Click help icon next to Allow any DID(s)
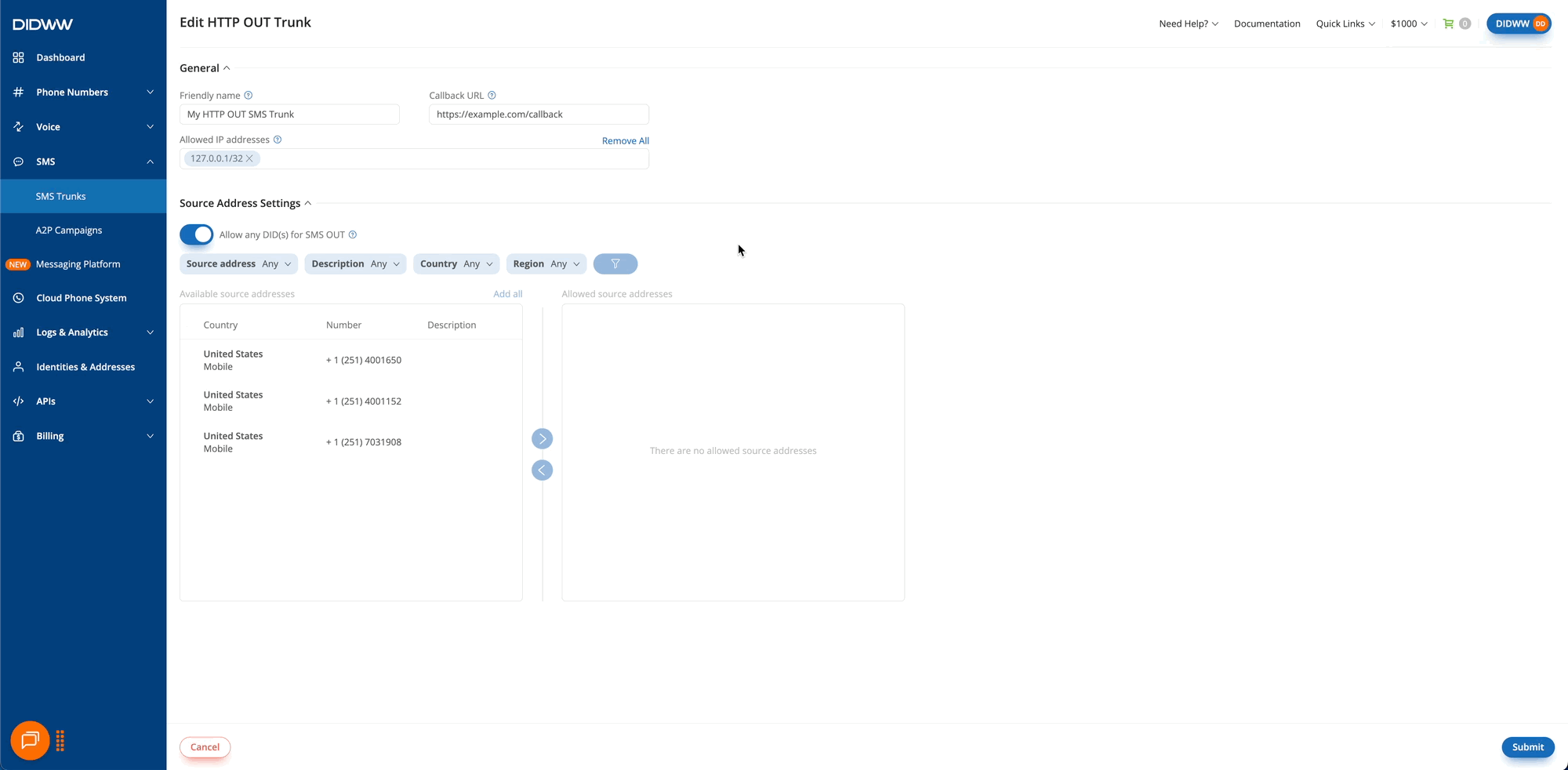1568x770 pixels. click(x=353, y=234)
